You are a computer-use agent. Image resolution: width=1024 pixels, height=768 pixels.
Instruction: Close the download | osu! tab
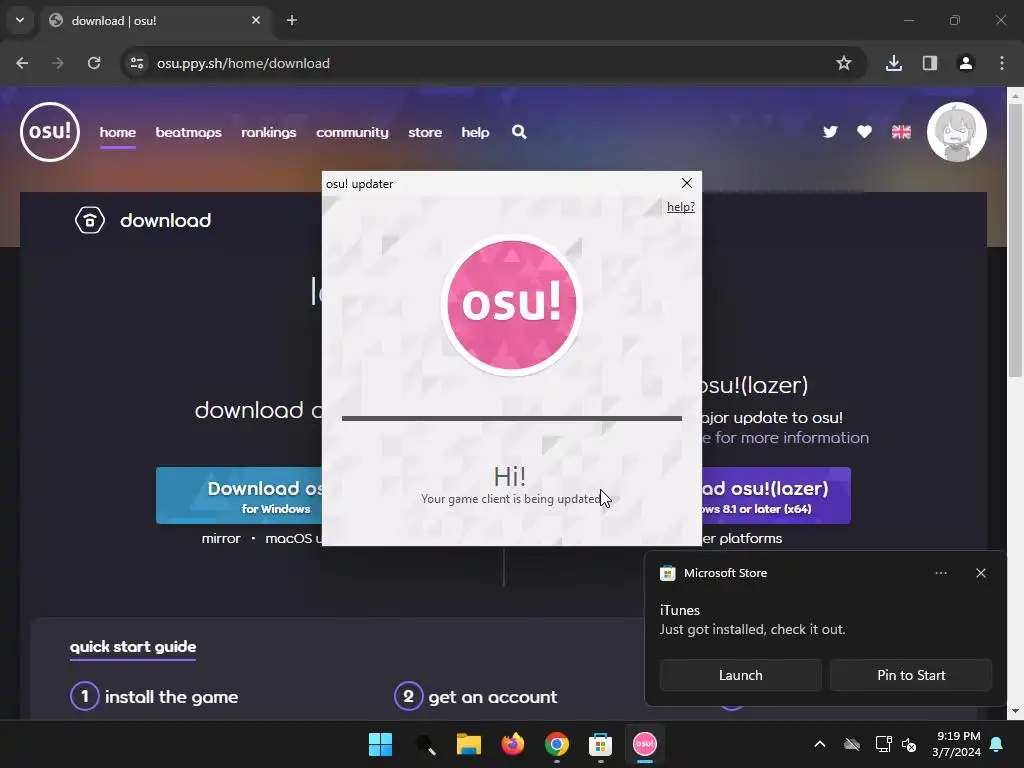(256, 20)
